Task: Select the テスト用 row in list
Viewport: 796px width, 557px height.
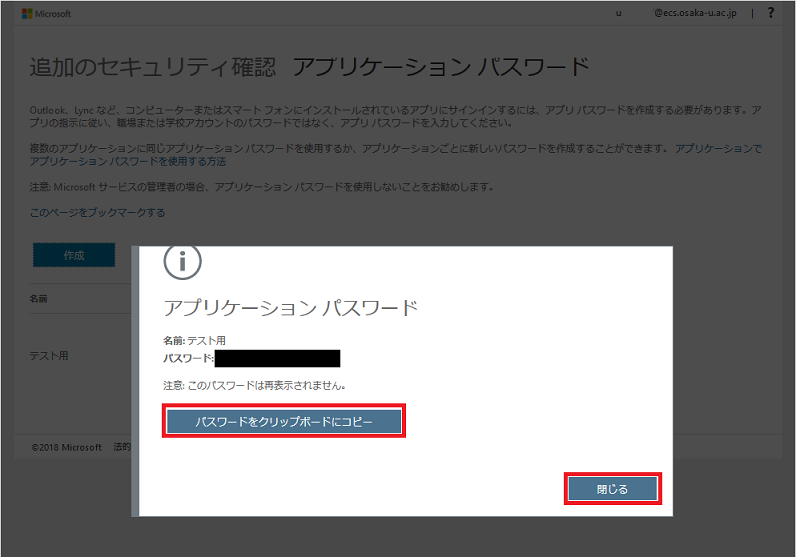Action: [x=49, y=356]
